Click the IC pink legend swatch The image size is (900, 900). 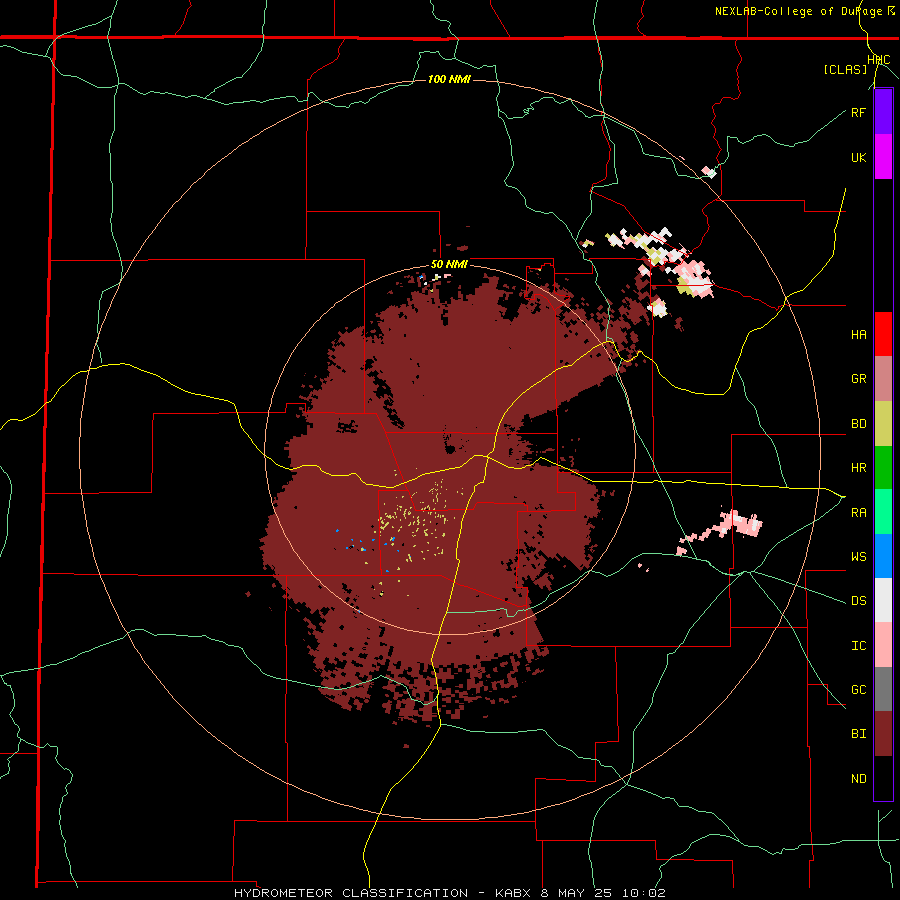tap(883, 645)
